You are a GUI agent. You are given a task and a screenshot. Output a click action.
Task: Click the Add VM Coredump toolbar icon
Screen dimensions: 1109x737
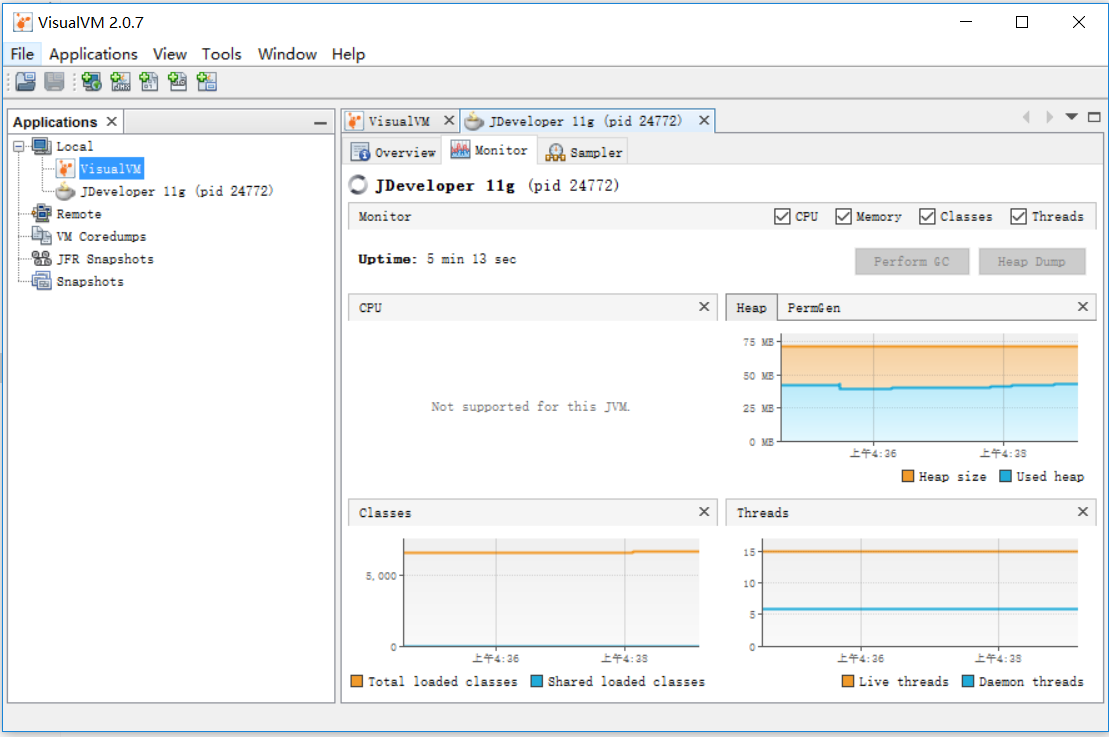[x=149, y=82]
